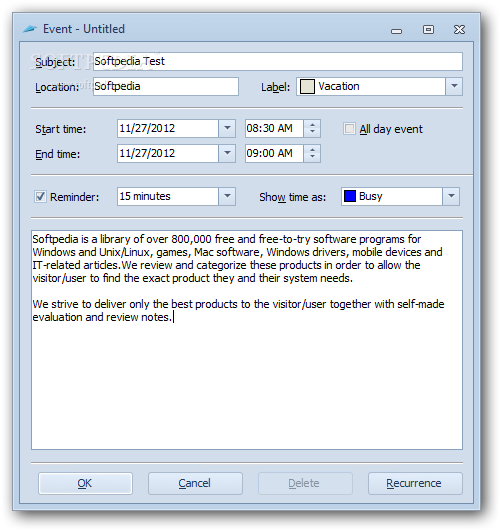Minimize the Event window
This screenshot has width=501, height=531.
[x=396, y=30]
